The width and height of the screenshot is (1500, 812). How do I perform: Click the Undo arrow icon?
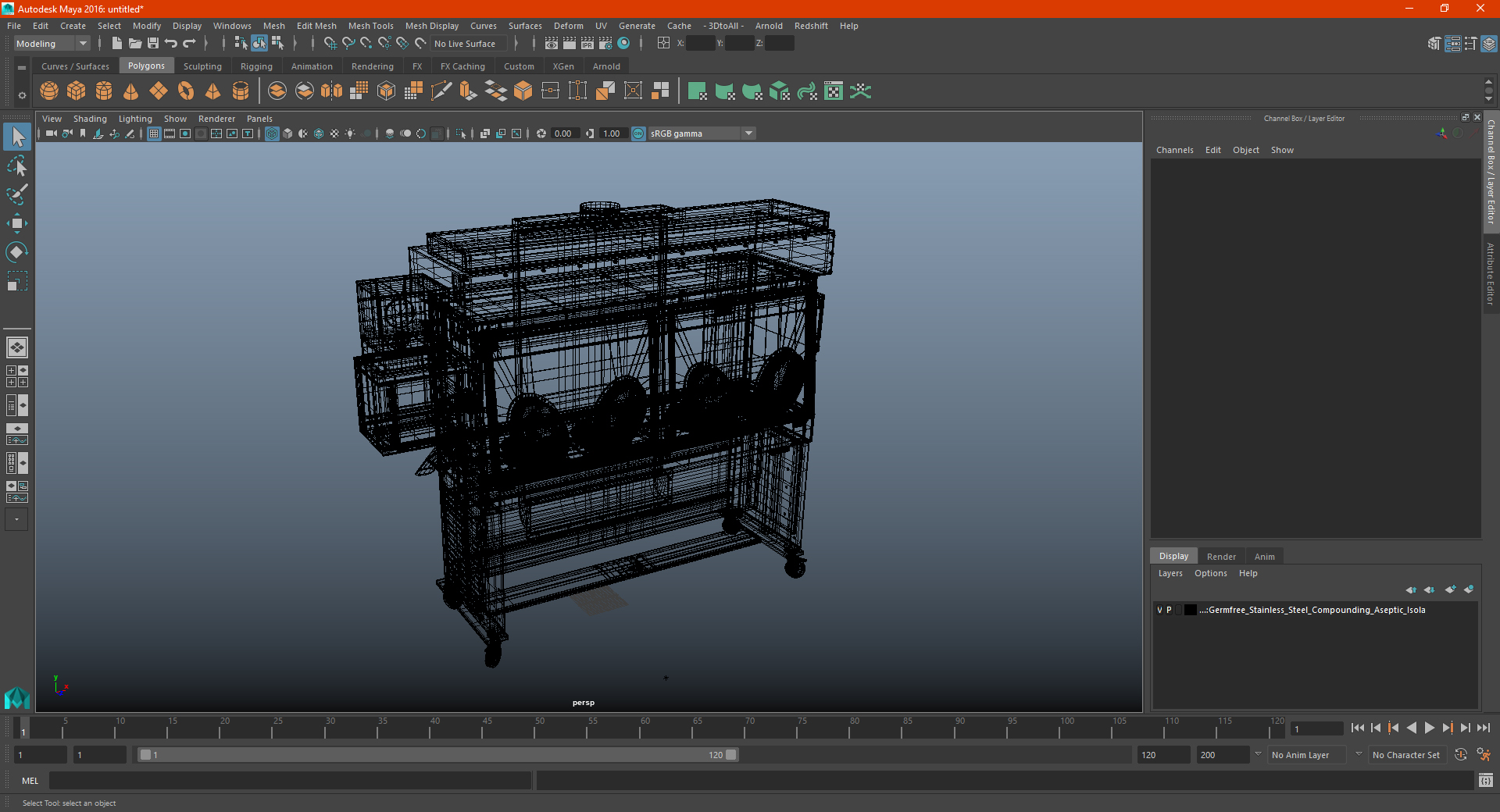(x=171, y=44)
